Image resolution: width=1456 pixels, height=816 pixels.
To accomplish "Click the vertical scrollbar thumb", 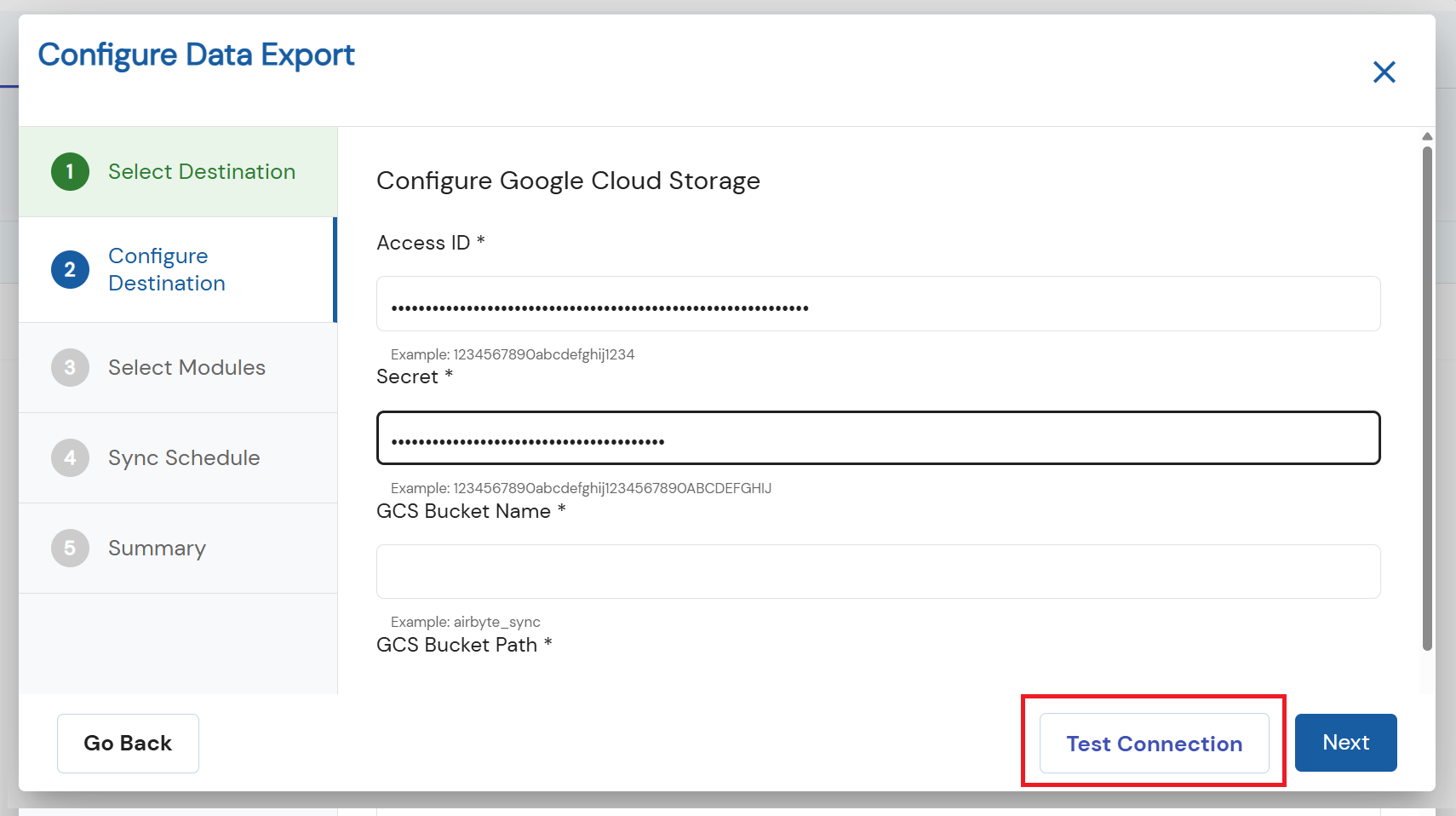I will point(1427,399).
